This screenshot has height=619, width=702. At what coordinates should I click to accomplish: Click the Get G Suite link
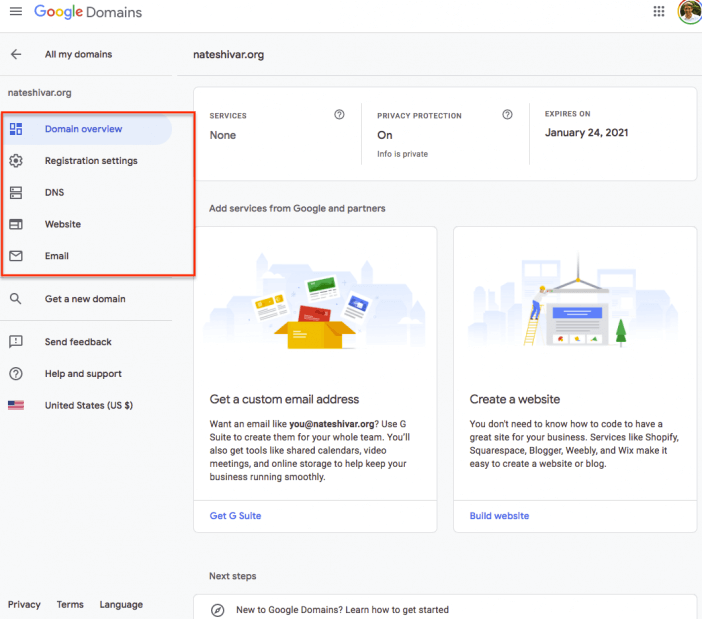[x=235, y=516]
